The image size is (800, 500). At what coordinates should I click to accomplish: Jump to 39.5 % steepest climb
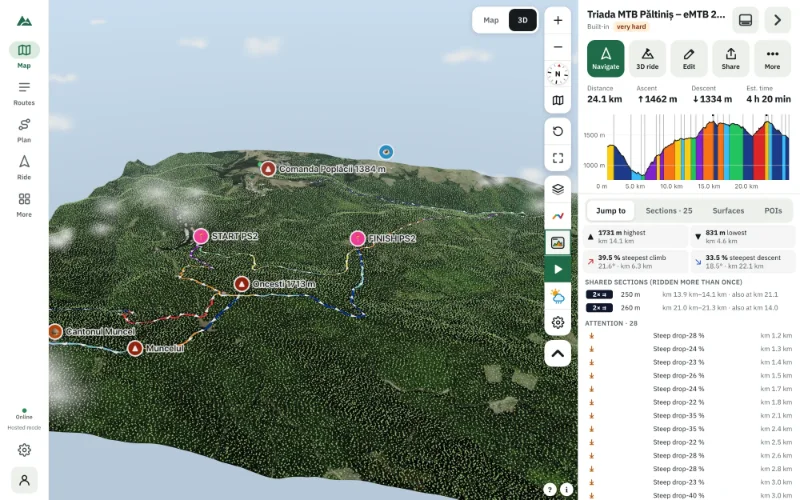click(x=635, y=262)
